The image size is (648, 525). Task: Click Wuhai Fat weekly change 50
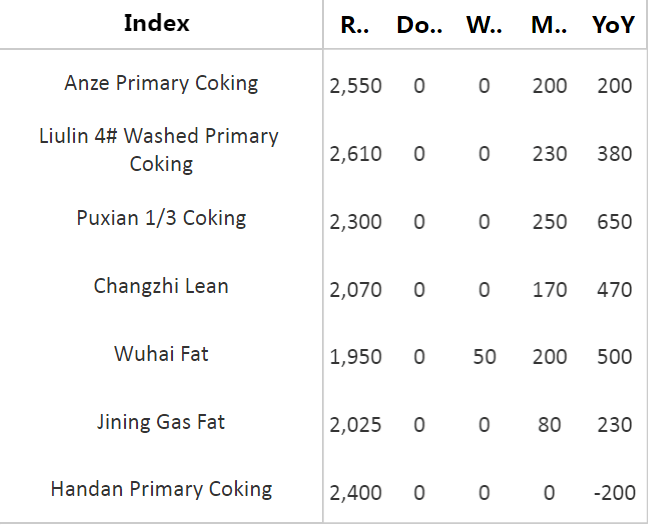click(x=484, y=357)
